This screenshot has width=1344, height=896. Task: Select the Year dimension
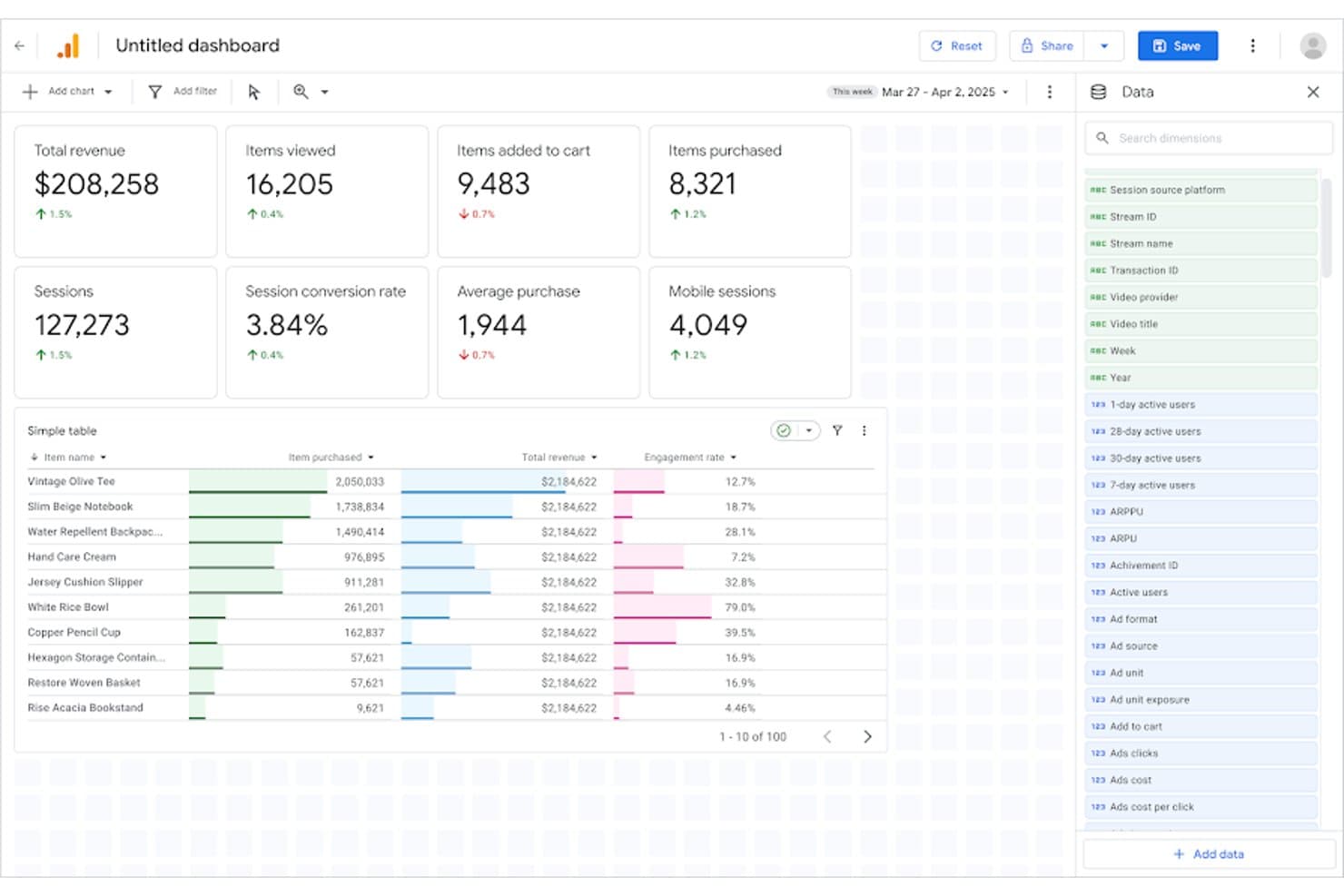tap(1201, 378)
